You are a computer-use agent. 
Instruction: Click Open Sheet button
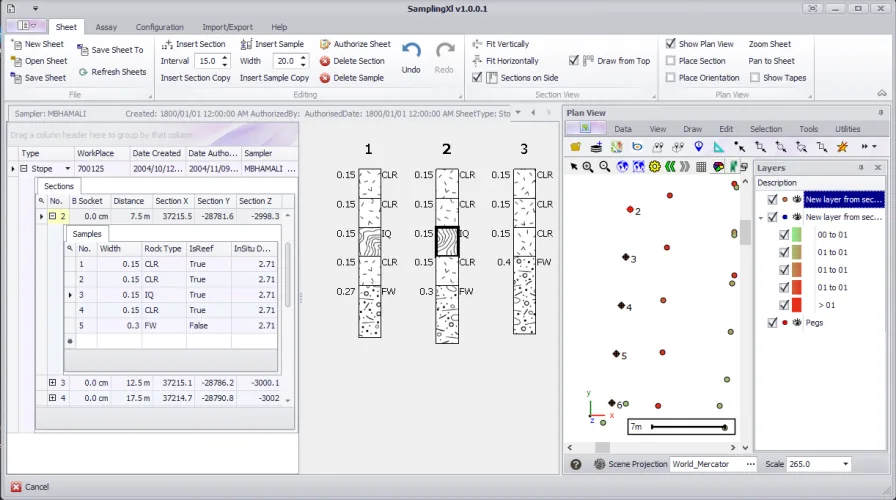tap(39, 61)
